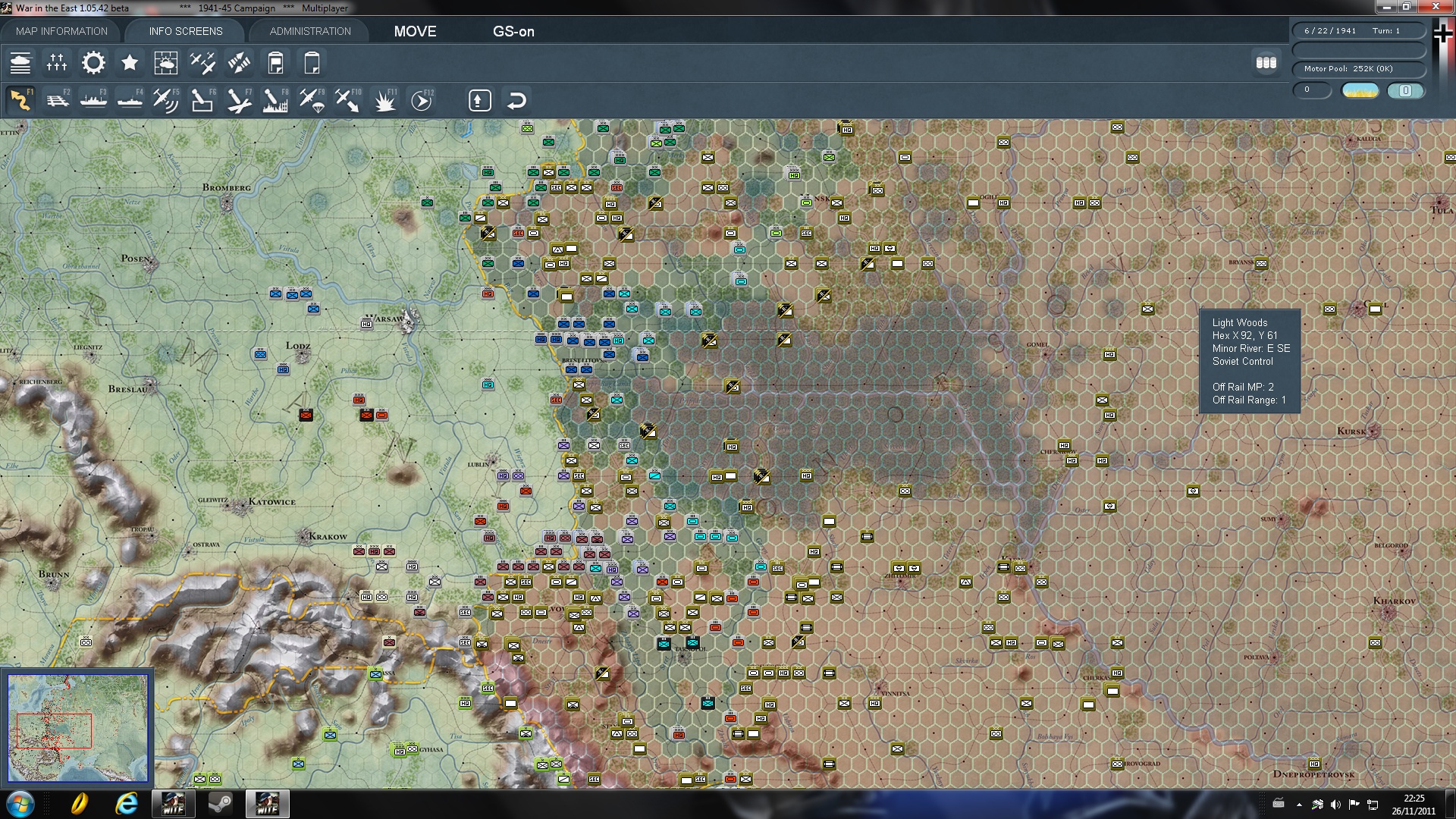Screen dimensions: 1456x819
Task: Select the F7 bomb airfield mode
Action: point(239,100)
